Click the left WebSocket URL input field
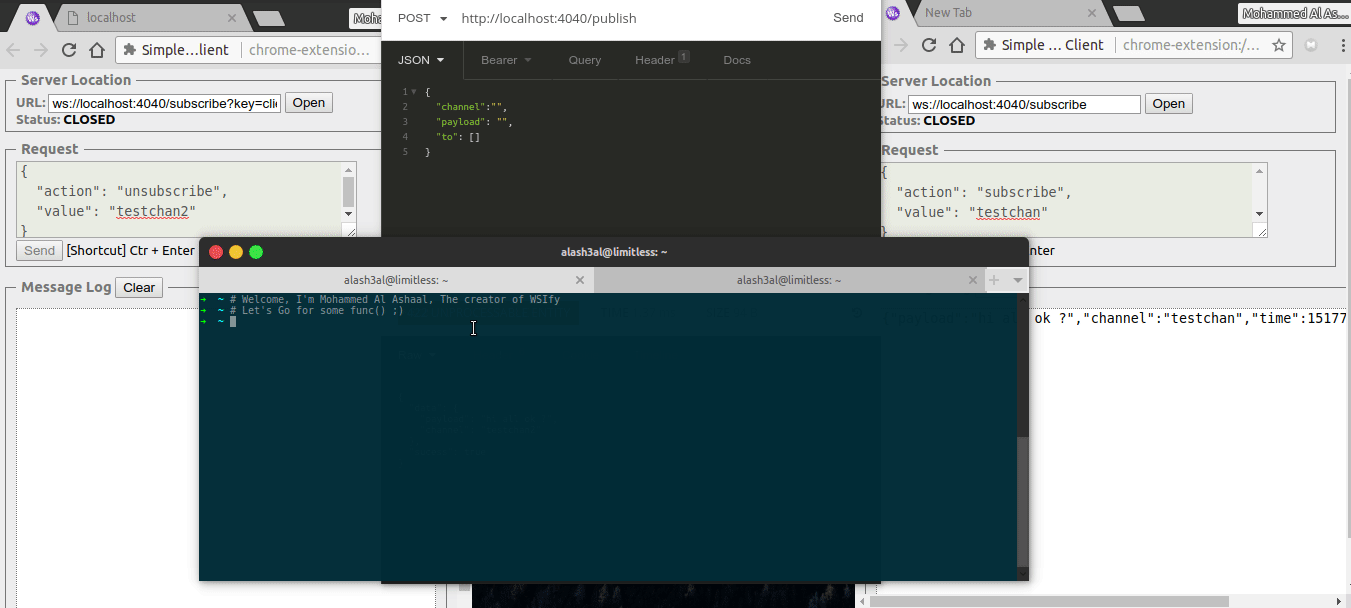 (164, 103)
